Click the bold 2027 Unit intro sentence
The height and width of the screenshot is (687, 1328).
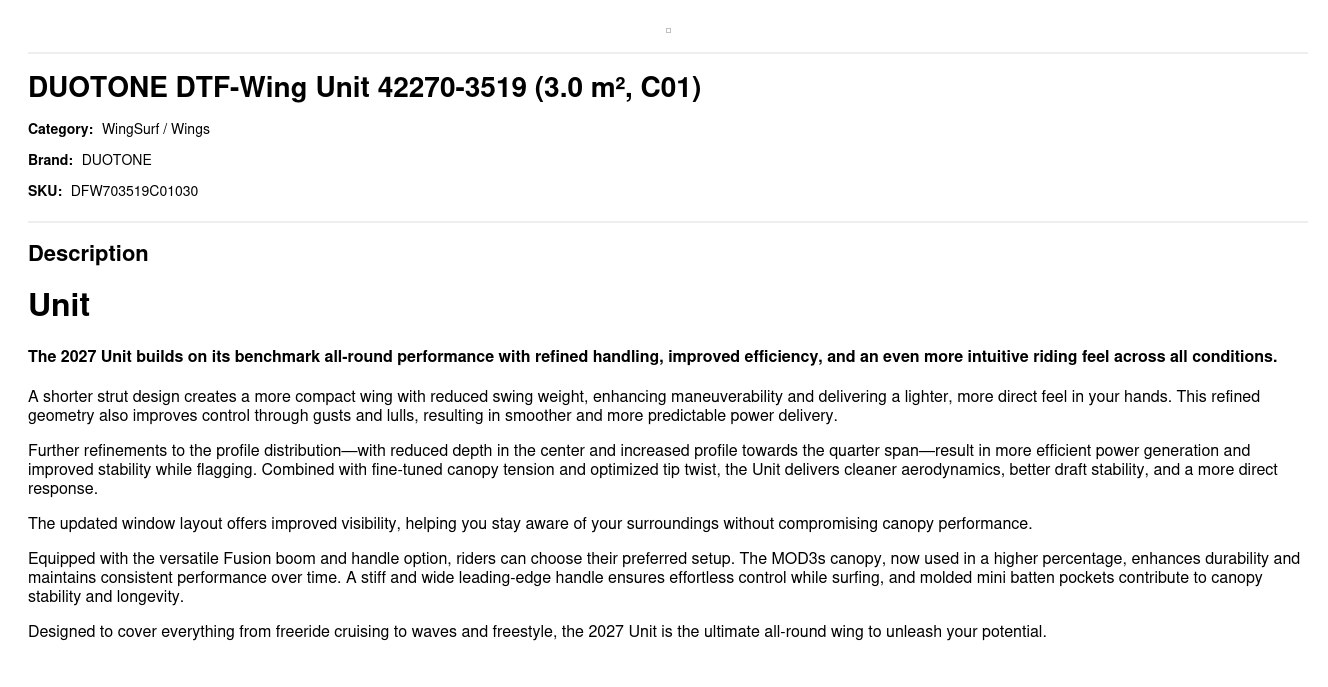652,357
